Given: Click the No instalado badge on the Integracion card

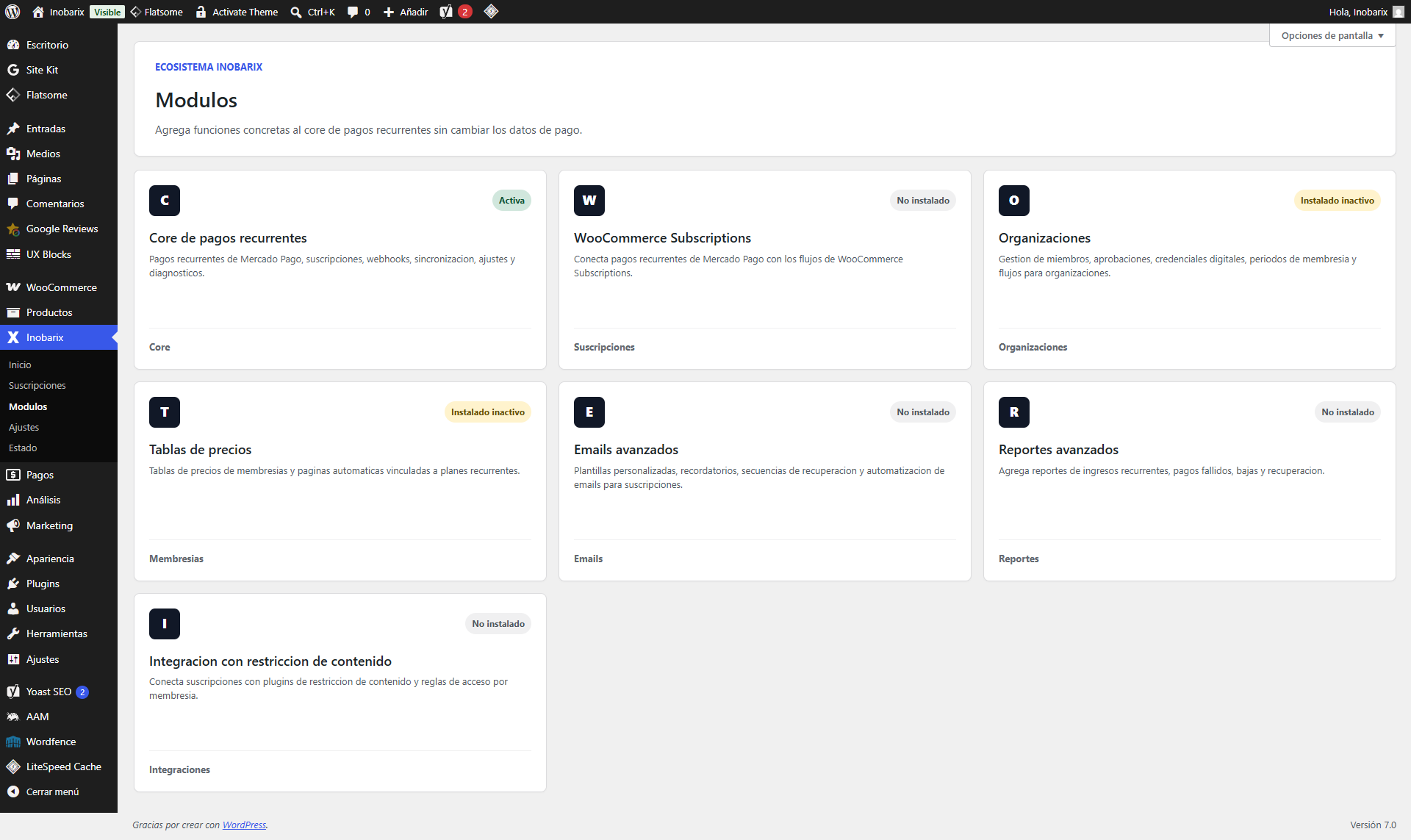Looking at the screenshot, I should (x=498, y=624).
